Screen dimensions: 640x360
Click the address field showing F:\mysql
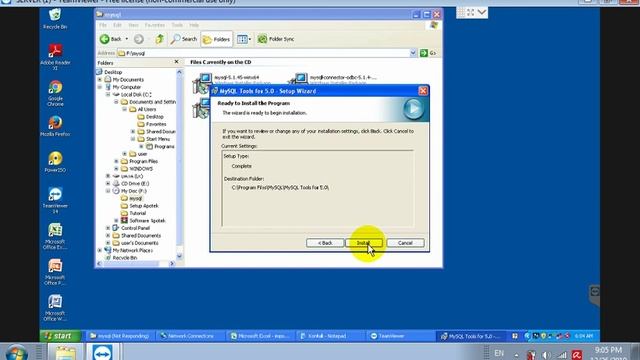[263, 53]
